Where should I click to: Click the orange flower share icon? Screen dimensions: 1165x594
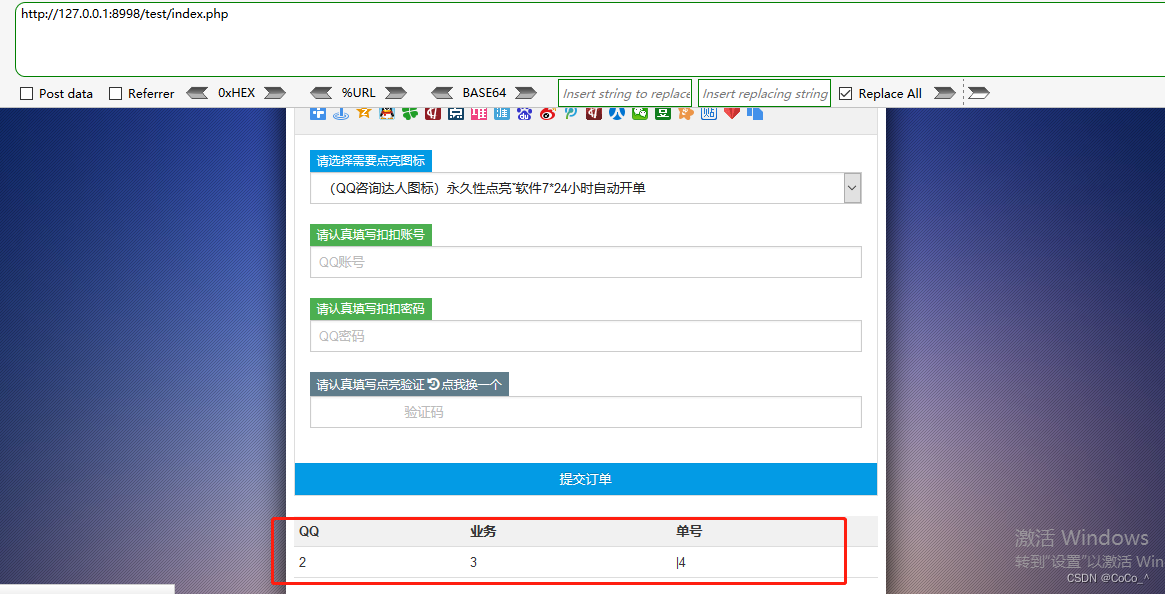coord(686,113)
